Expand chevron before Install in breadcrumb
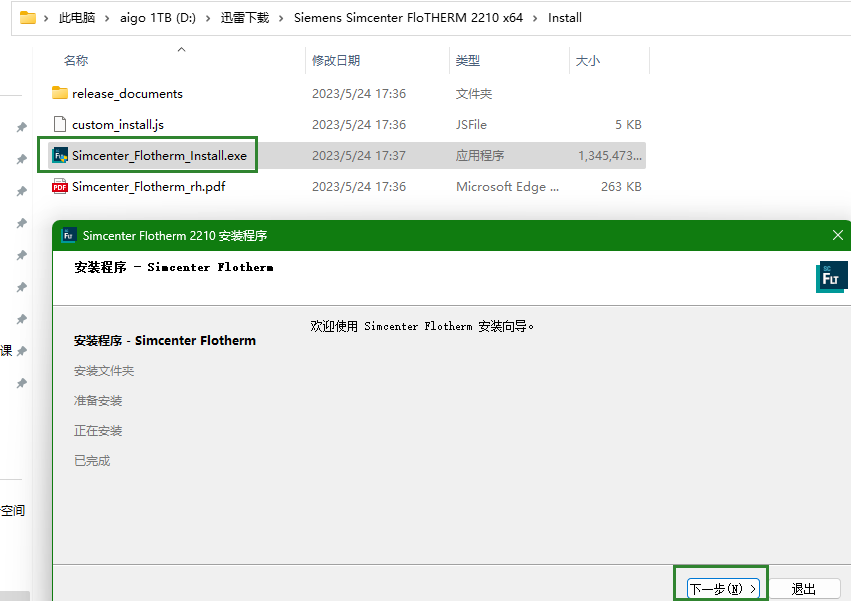The height and width of the screenshot is (601, 851). click(x=535, y=18)
